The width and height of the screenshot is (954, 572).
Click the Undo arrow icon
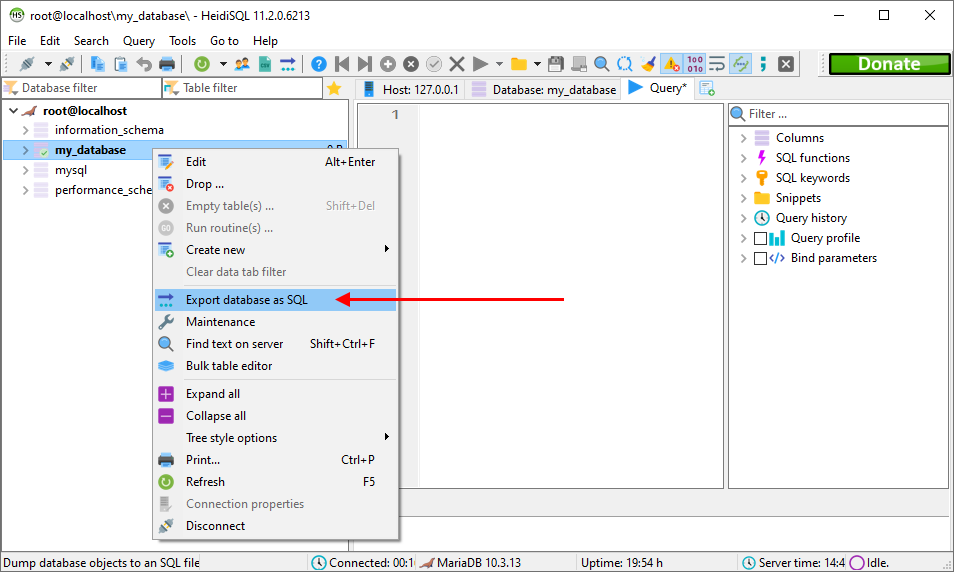tap(144, 64)
